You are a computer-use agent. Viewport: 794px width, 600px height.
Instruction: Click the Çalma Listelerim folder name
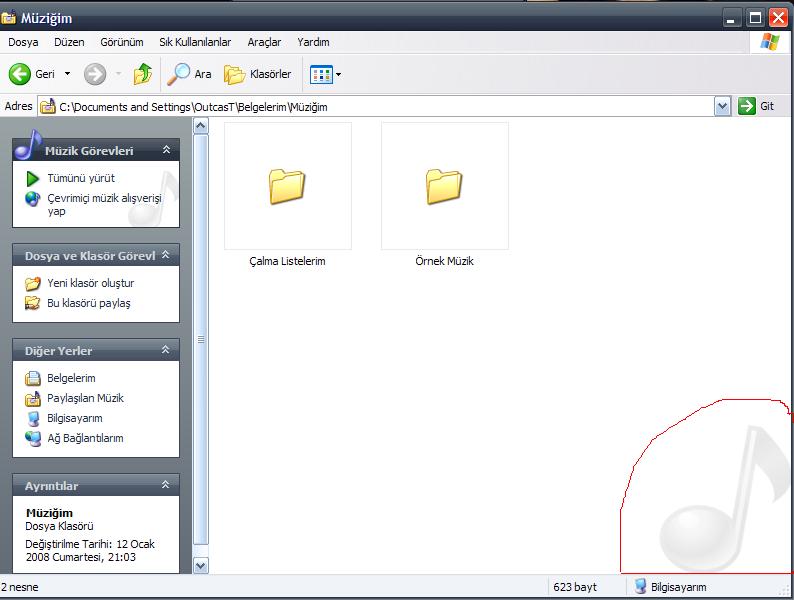[287, 261]
